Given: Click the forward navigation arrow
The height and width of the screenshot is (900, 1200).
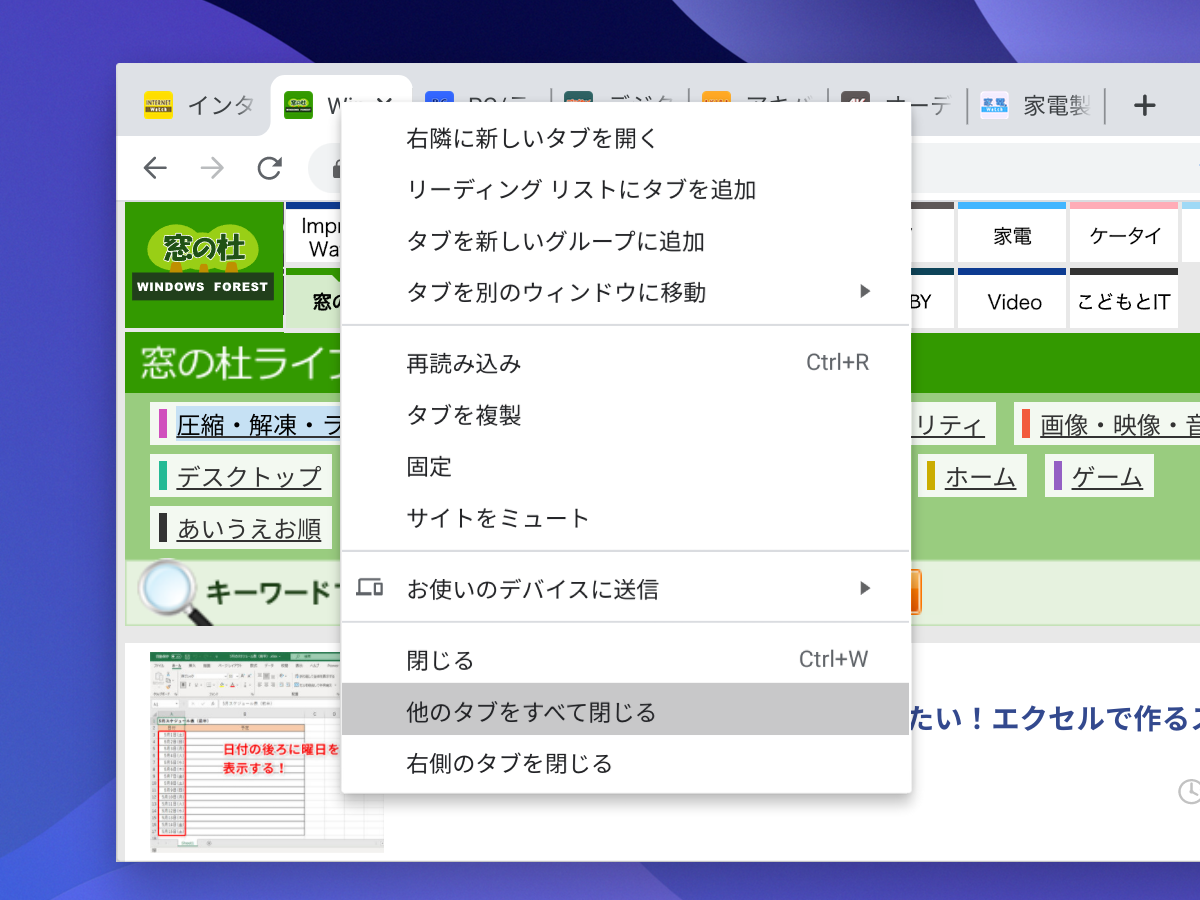Looking at the screenshot, I should click(x=212, y=168).
